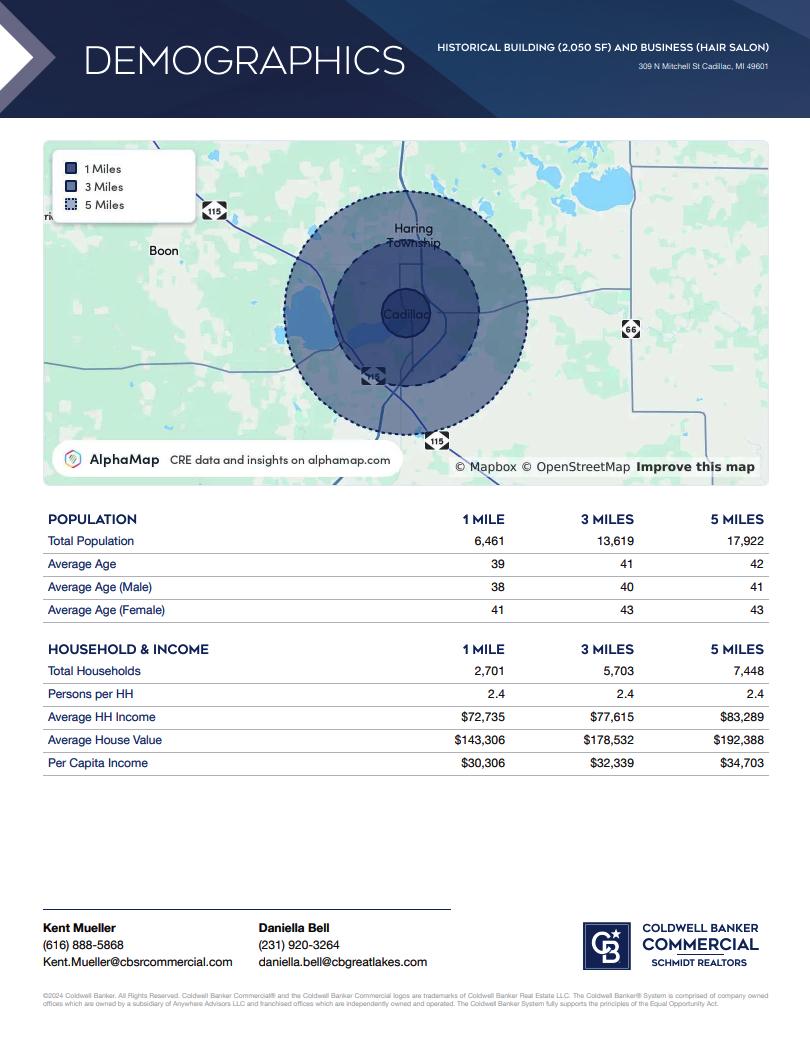Click the Average Age (Female) label
810x1053 pixels.
point(106,610)
